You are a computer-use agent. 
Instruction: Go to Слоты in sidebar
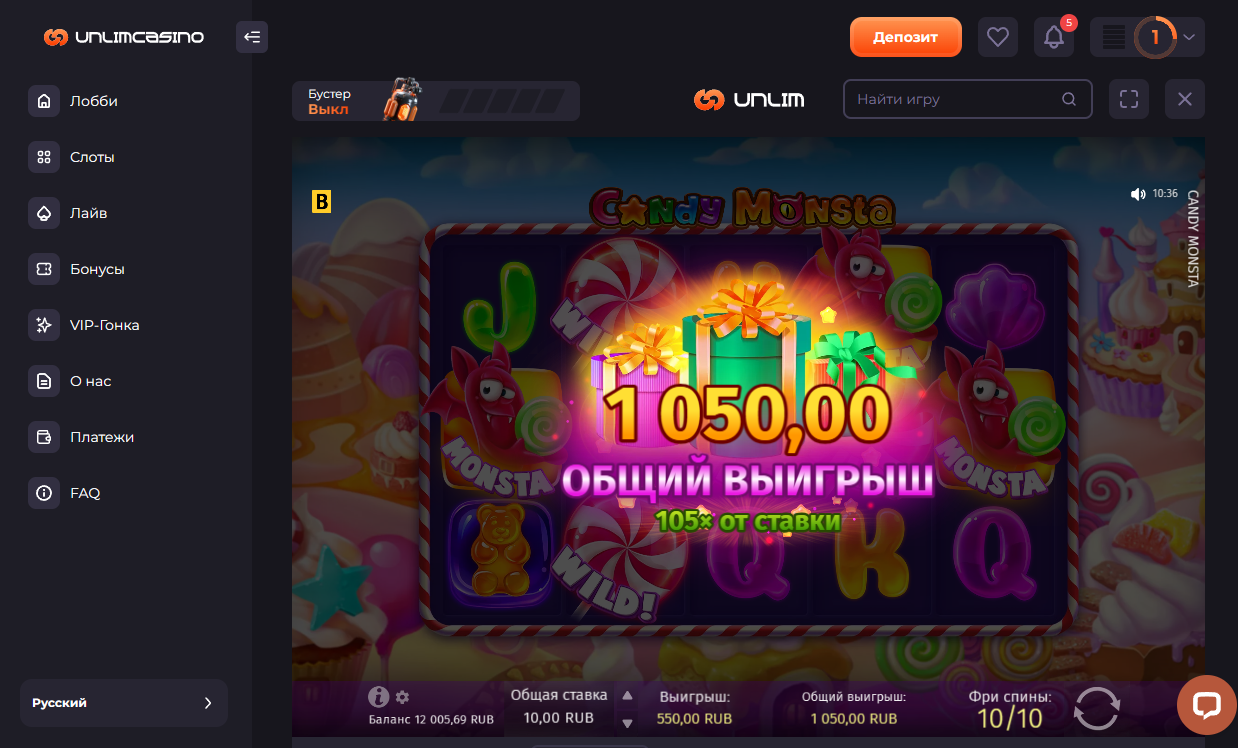92,157
